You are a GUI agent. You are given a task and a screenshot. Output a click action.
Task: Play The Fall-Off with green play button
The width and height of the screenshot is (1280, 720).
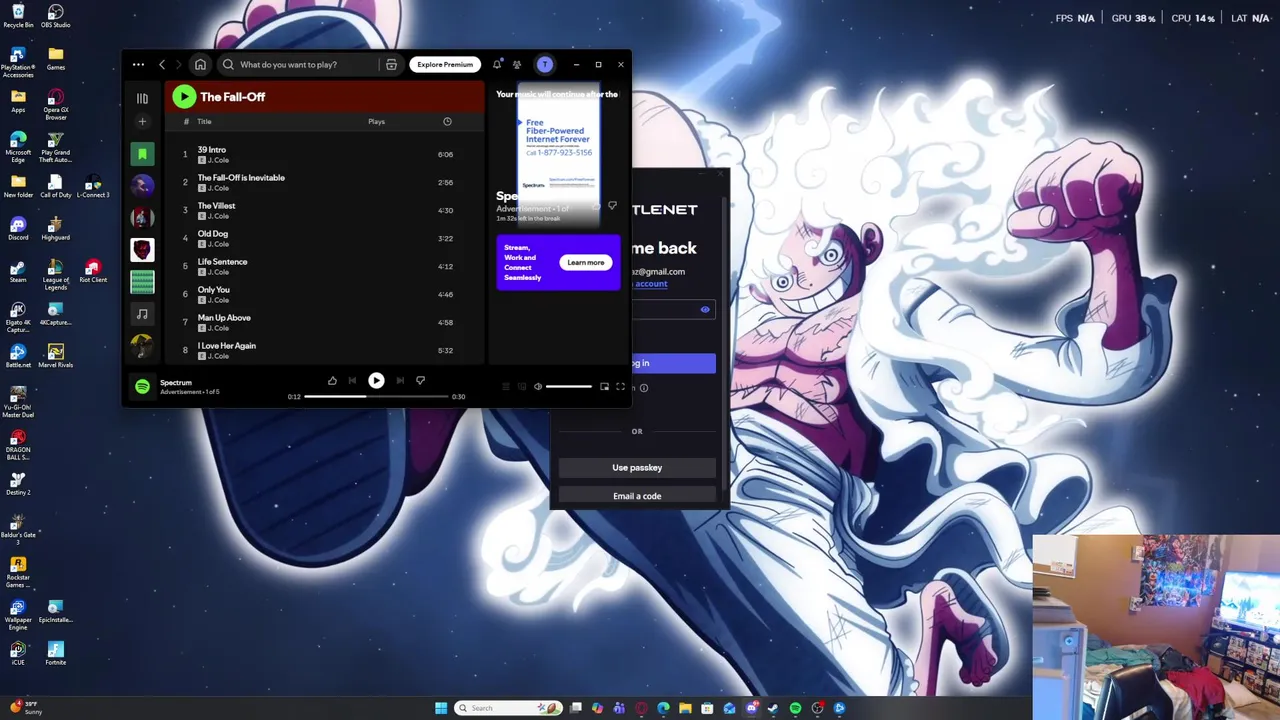pyautogui.click(x=183, y=96)
